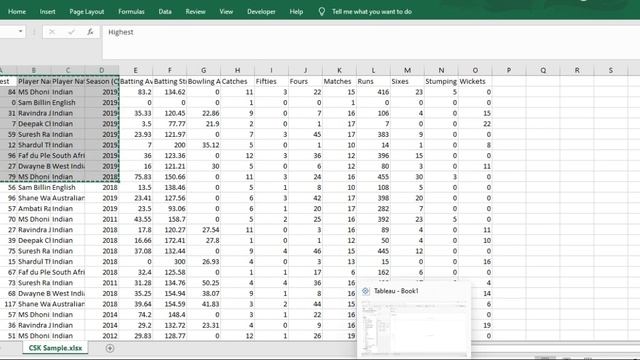Click the runs value 445

(373, 251)
